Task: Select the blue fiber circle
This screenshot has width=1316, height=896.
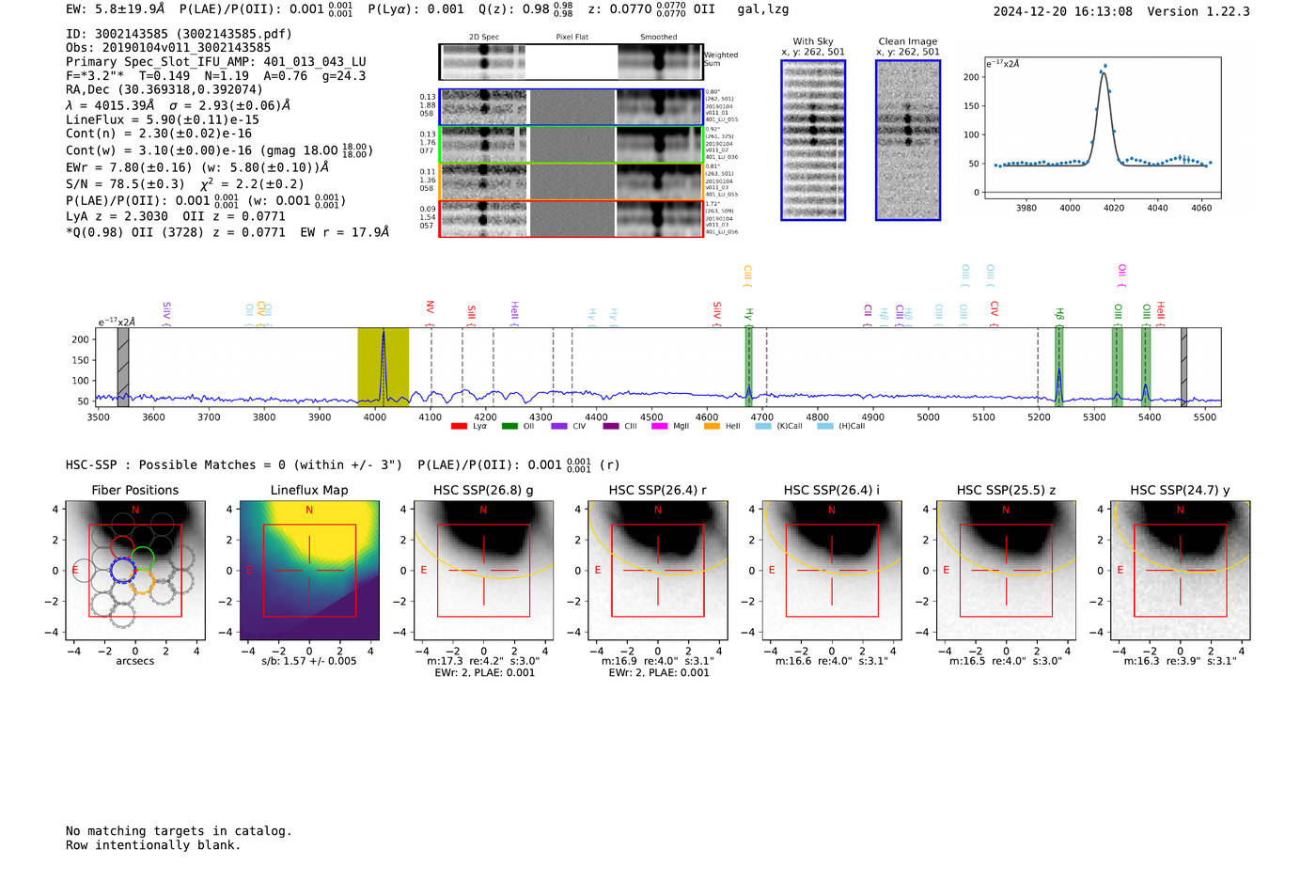Action: [123, 570]
